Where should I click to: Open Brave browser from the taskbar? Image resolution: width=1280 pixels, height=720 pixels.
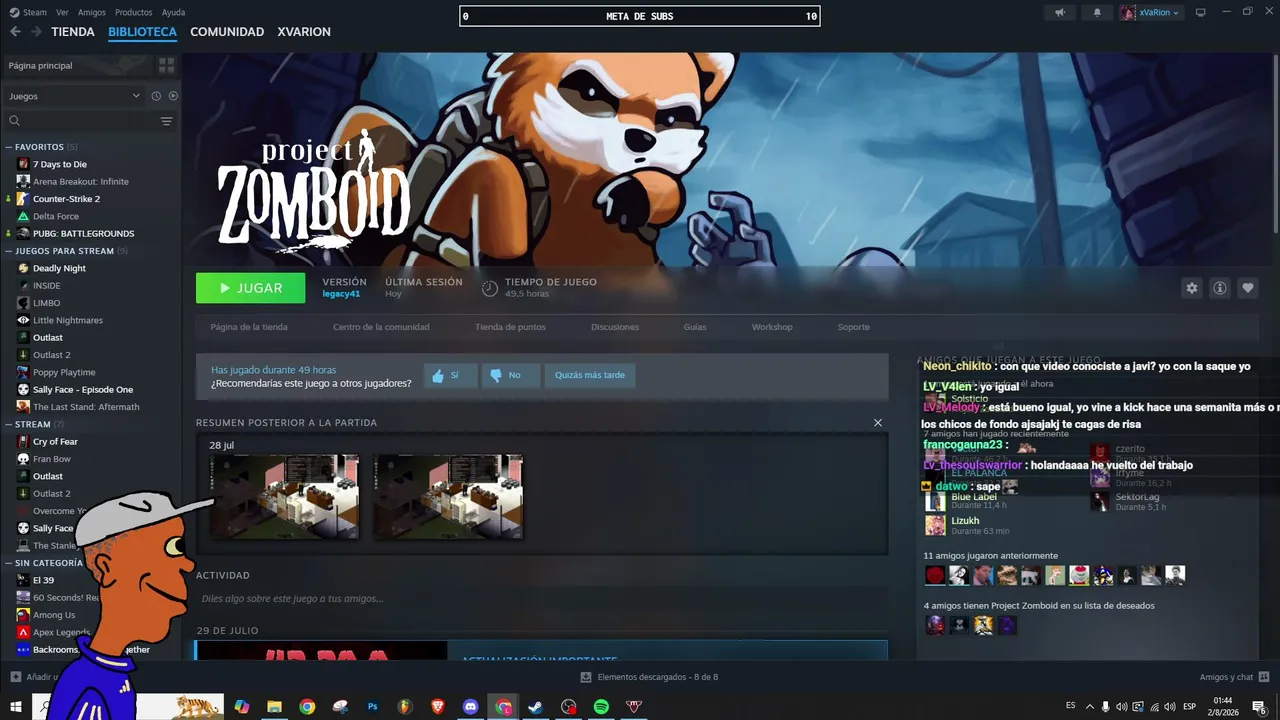(x=438, y=707)
